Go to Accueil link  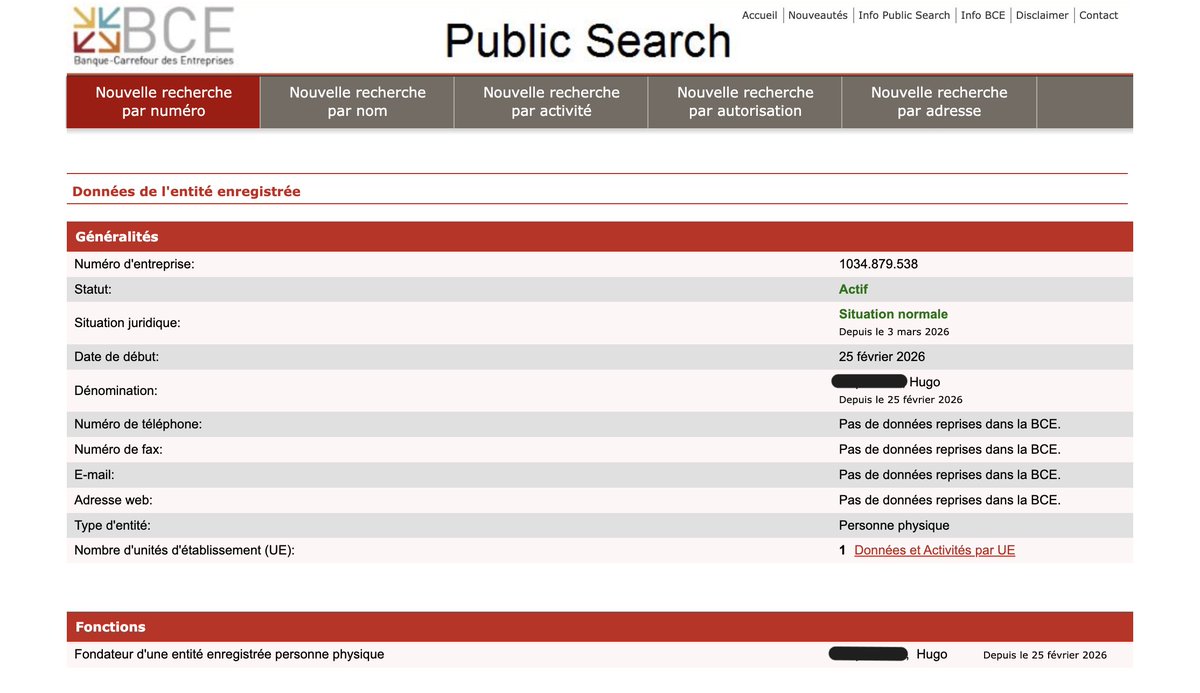(759, 15)
